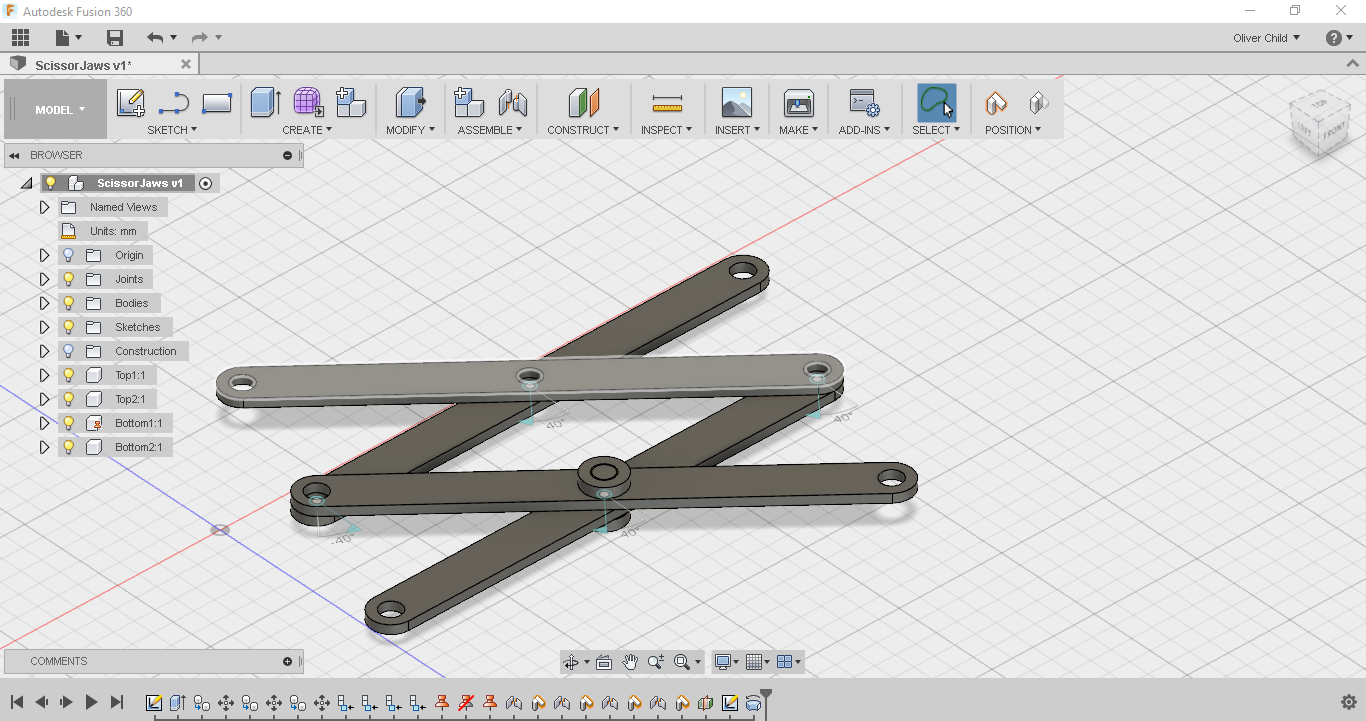Open the ASSEMBLE menu
The image size is (1366, 721).
coord(489,129)
